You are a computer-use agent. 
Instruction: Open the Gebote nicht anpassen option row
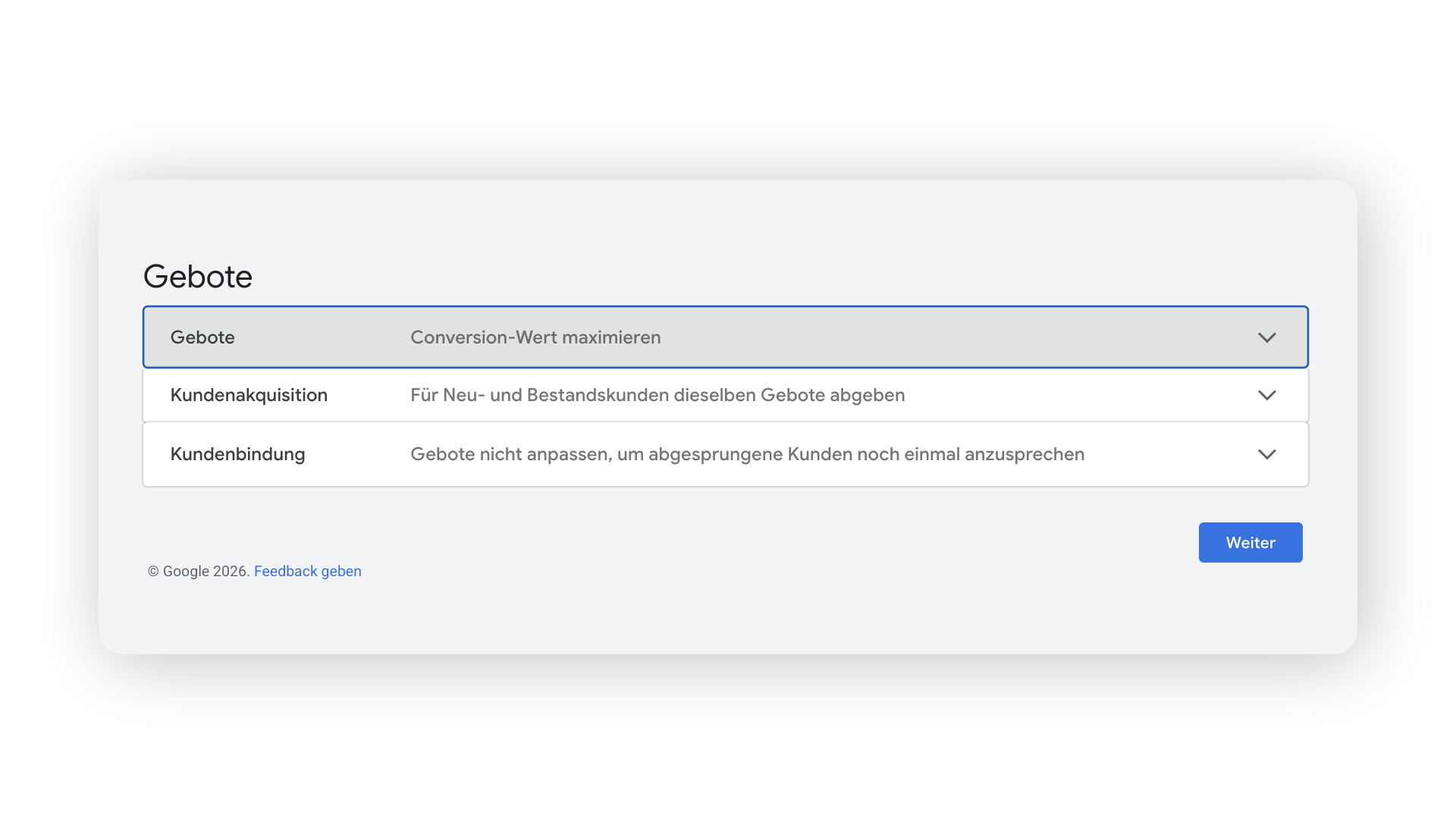pos(725,454)
